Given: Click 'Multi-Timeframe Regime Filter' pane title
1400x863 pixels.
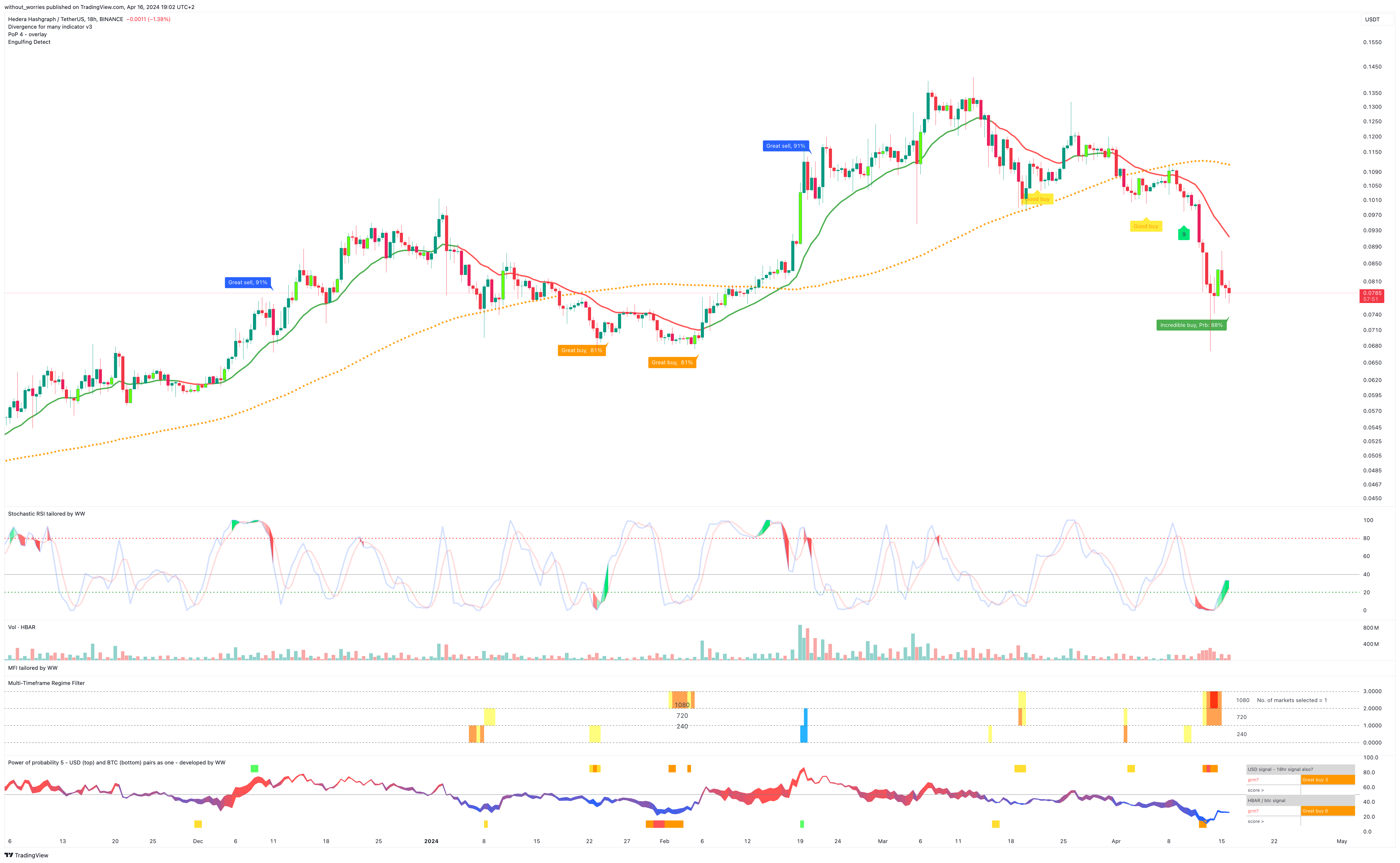Looking at the screenshot, I should 46,683.
